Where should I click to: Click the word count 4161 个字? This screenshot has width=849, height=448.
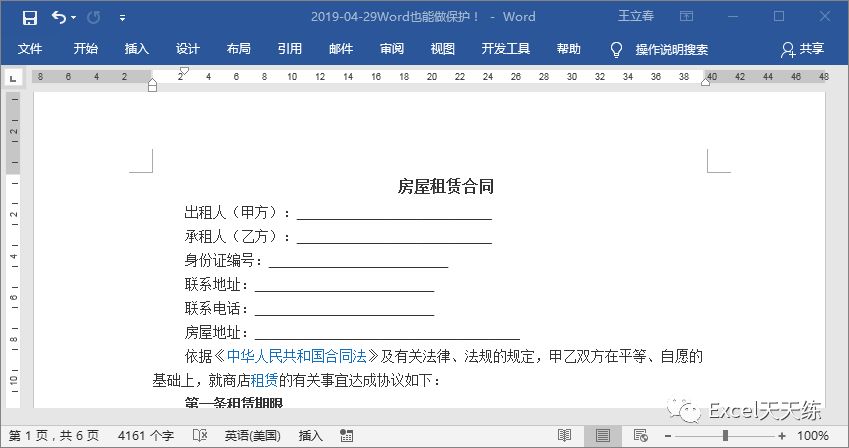click(x=146, y=436)
